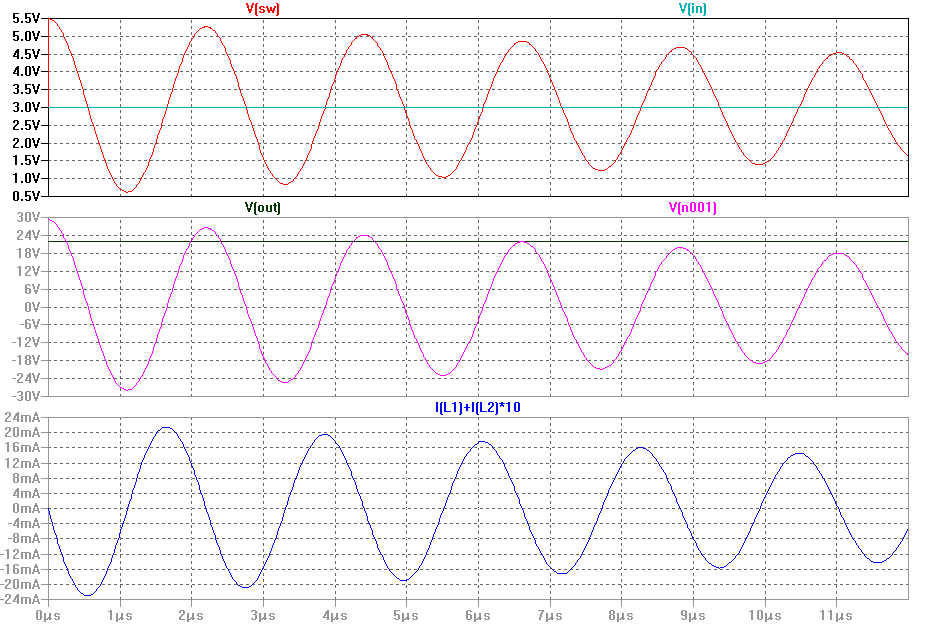This screenshot has height=625, width=925.
Task: Click the 20mA axis label in bottom pane
Action: coord(22,433)
